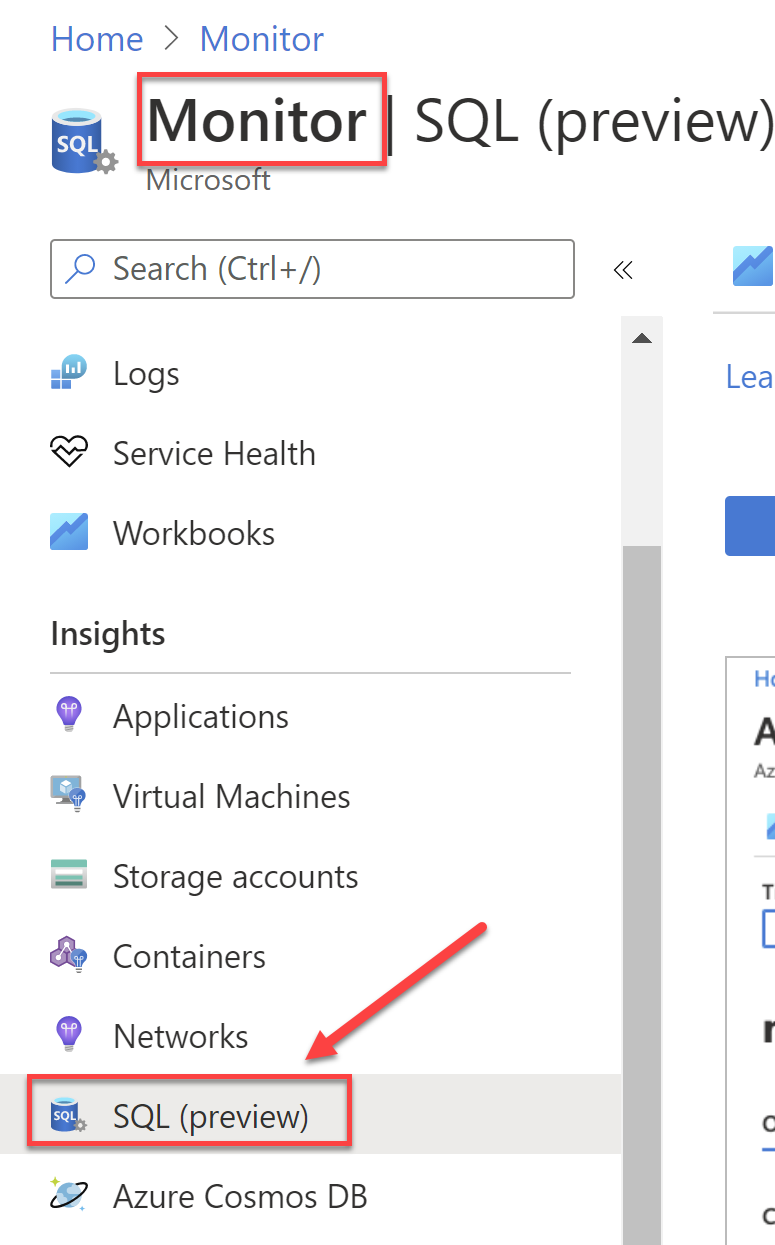Click the Microsoft subtitle text
Screen dimensions: 775x1245
click(208, 180)
